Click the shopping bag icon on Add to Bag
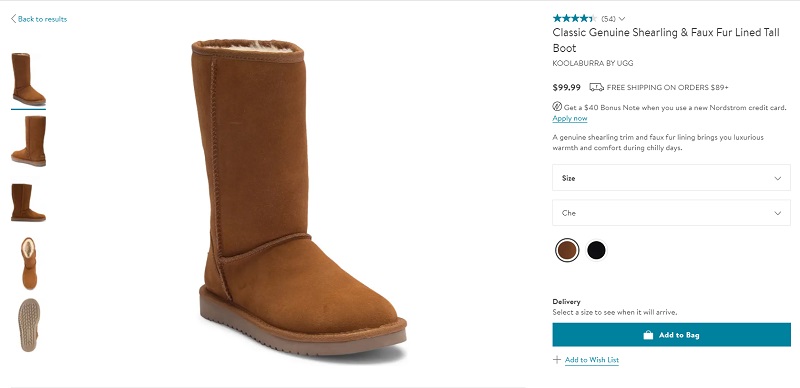Image resolution: width=800 pixels, height=388 pixels. pyautogui.click(x=648, y=335)
